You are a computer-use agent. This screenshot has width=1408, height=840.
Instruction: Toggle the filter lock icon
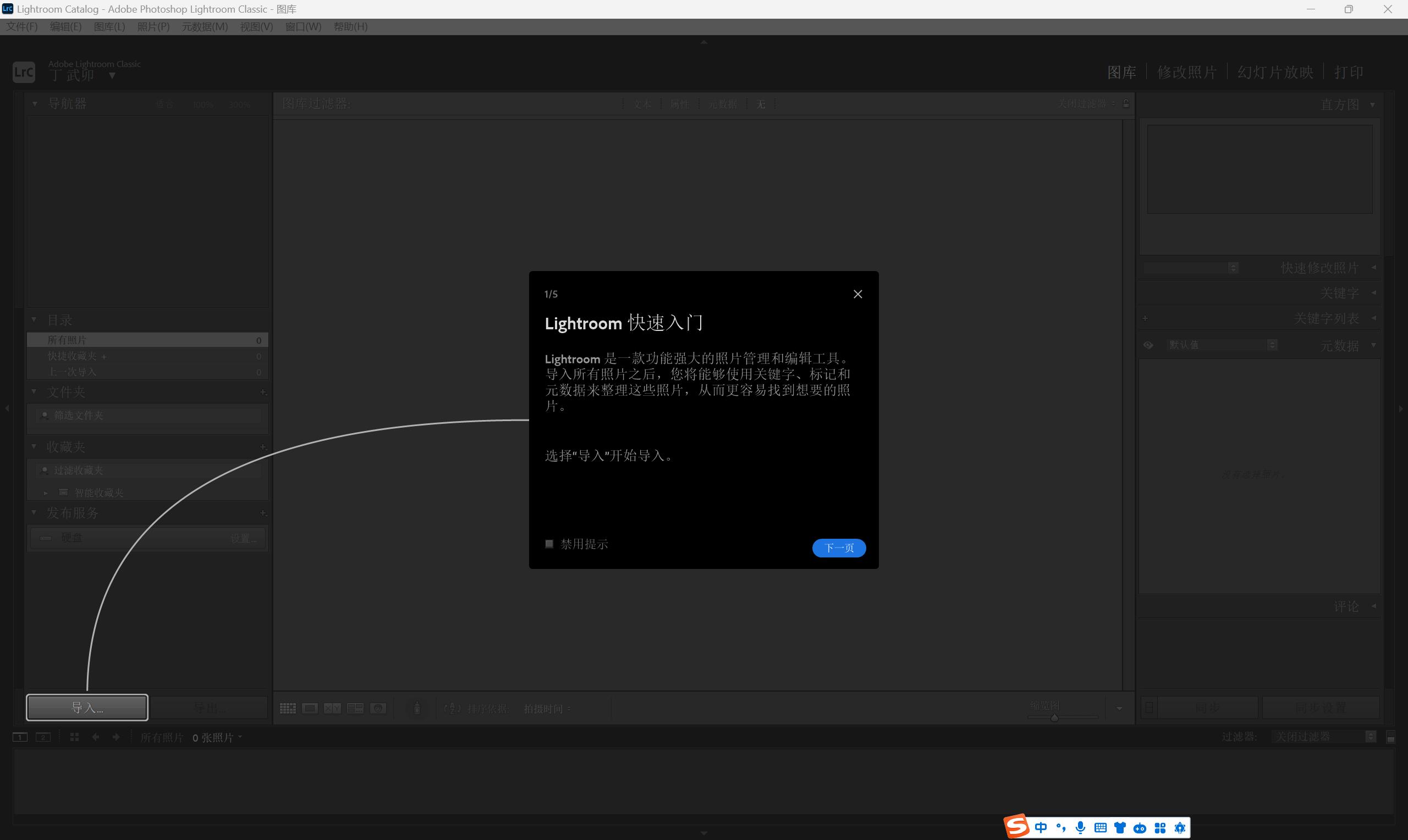[1126, 103]
